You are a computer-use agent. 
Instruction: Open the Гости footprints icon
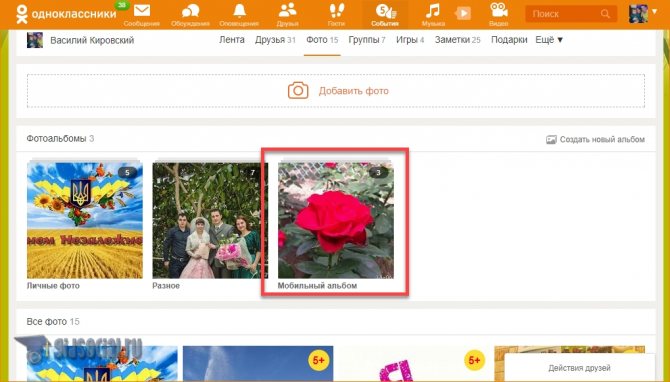coord(336,11)
